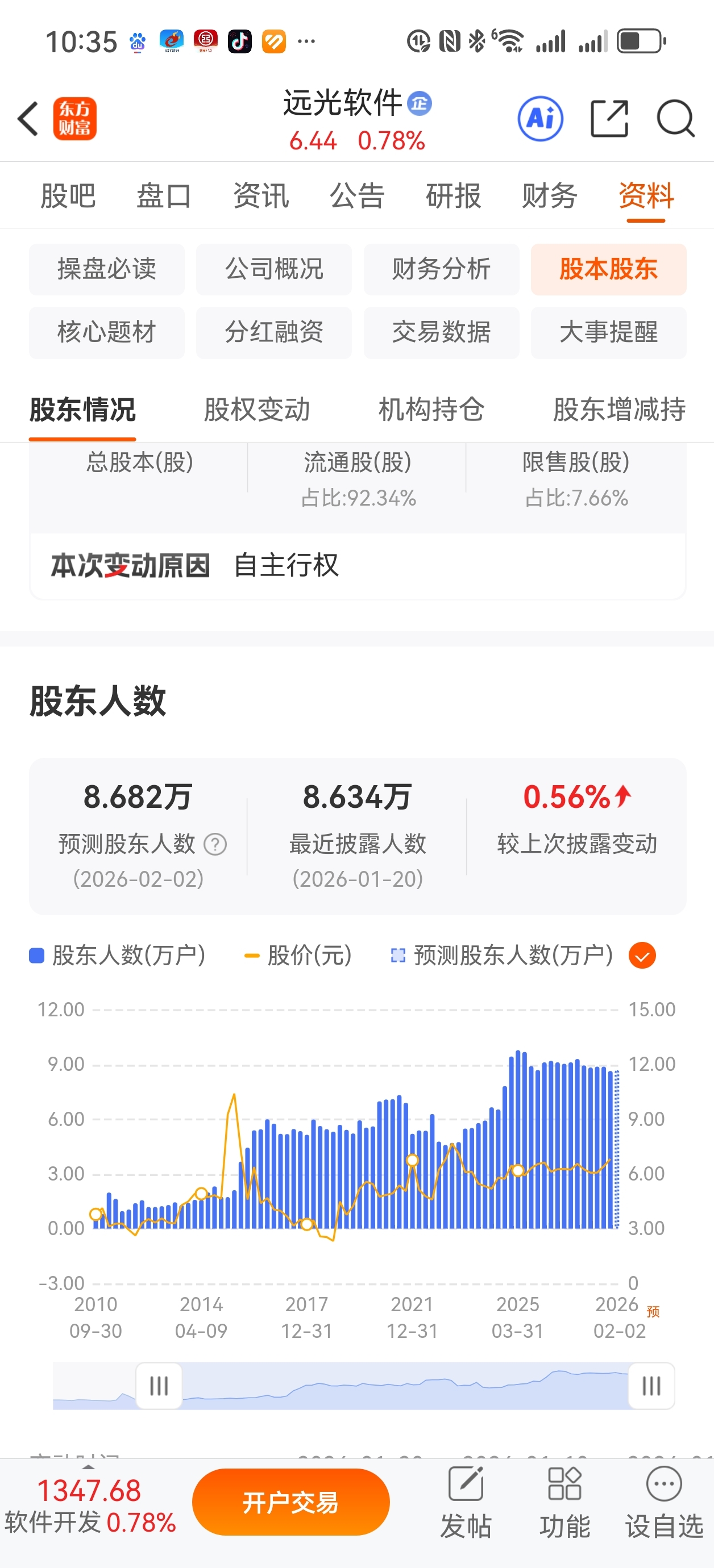
Task: Tap the 2021 12-31 price marker on chart
Action: pos(413,1161)
